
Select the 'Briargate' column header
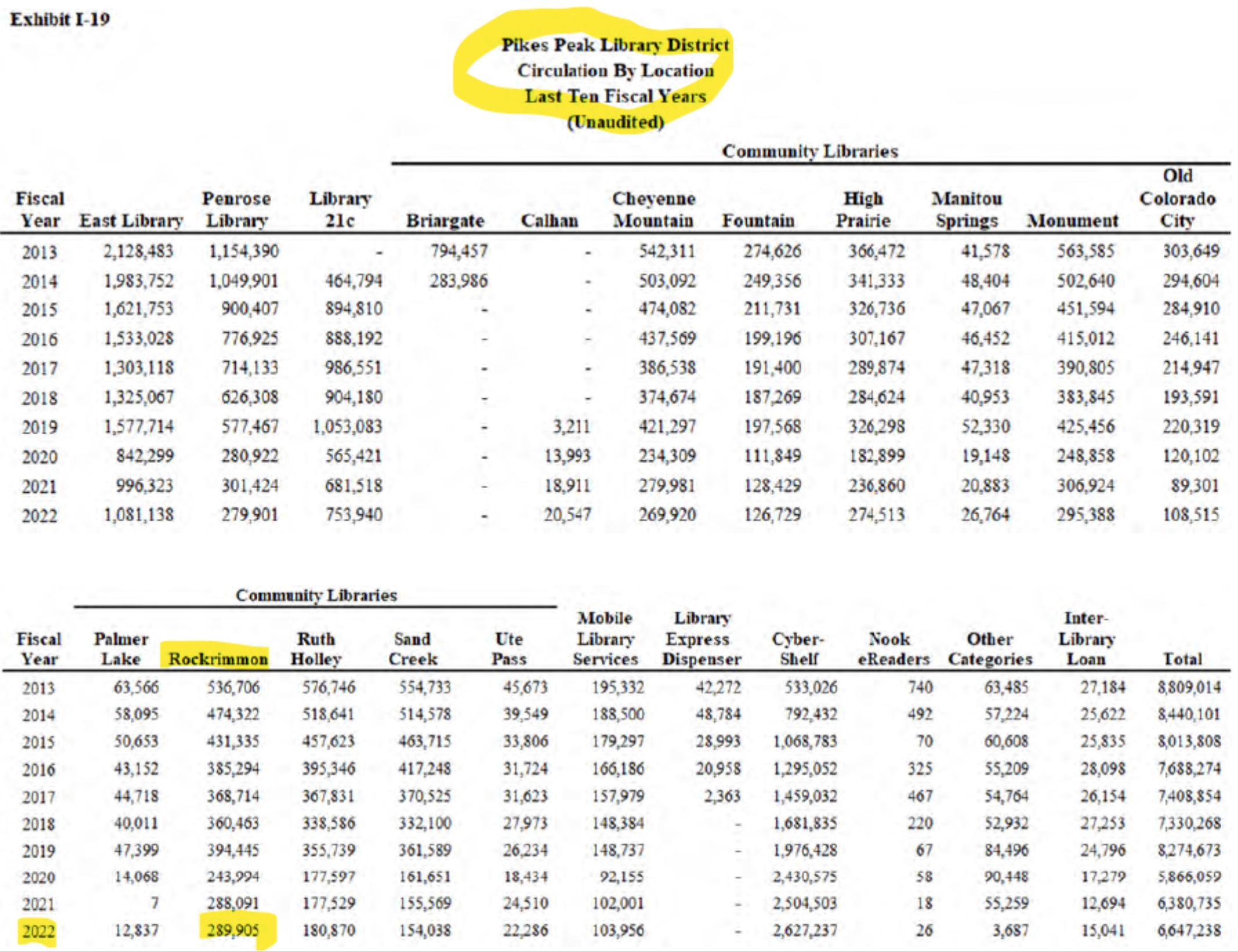coord(445,221)
